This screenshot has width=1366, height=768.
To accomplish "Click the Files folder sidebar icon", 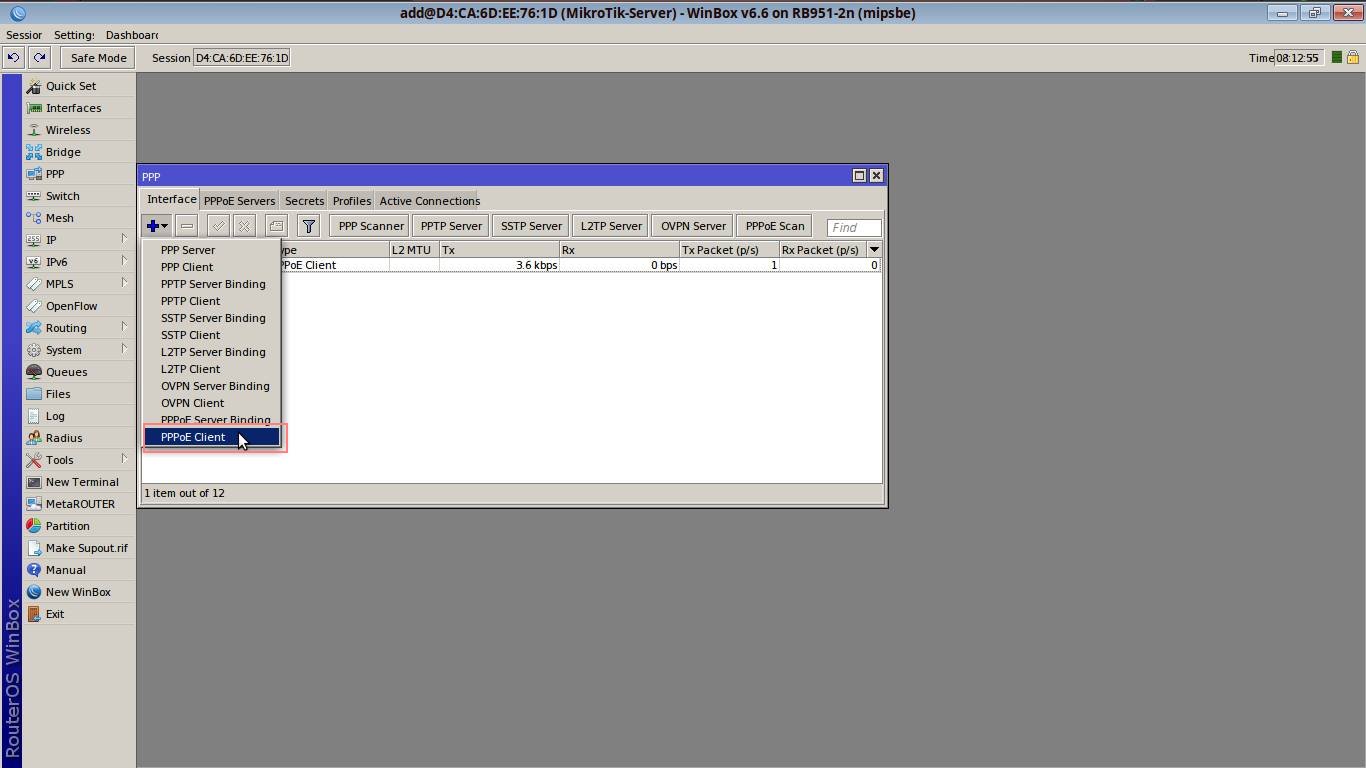I will [34, 394].
